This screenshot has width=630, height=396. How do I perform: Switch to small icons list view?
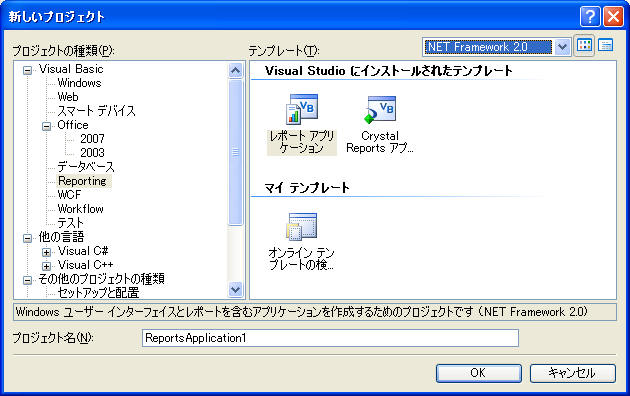(x=605, y=45)
